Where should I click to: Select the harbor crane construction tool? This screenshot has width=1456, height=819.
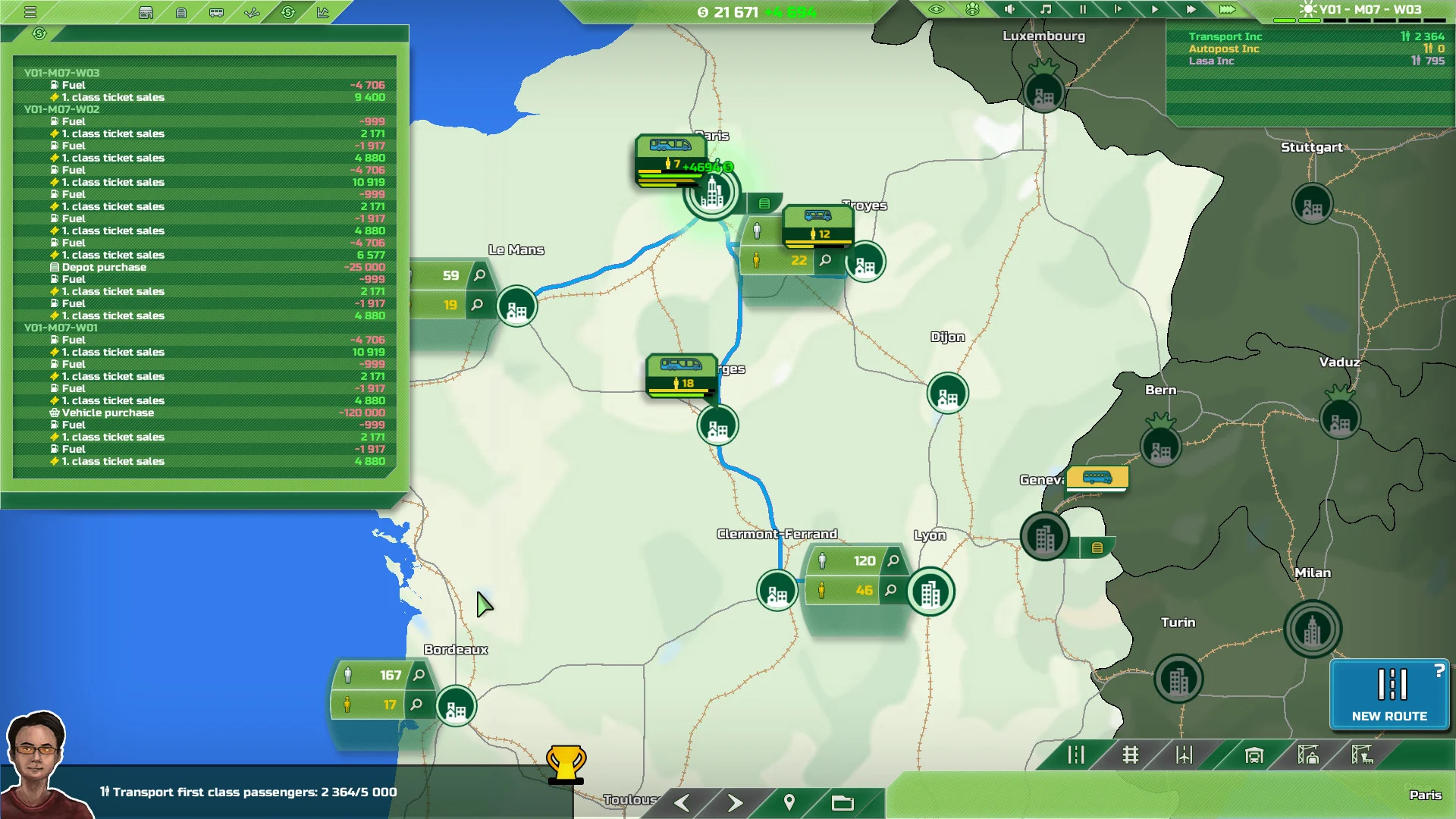click(1310, 755)
